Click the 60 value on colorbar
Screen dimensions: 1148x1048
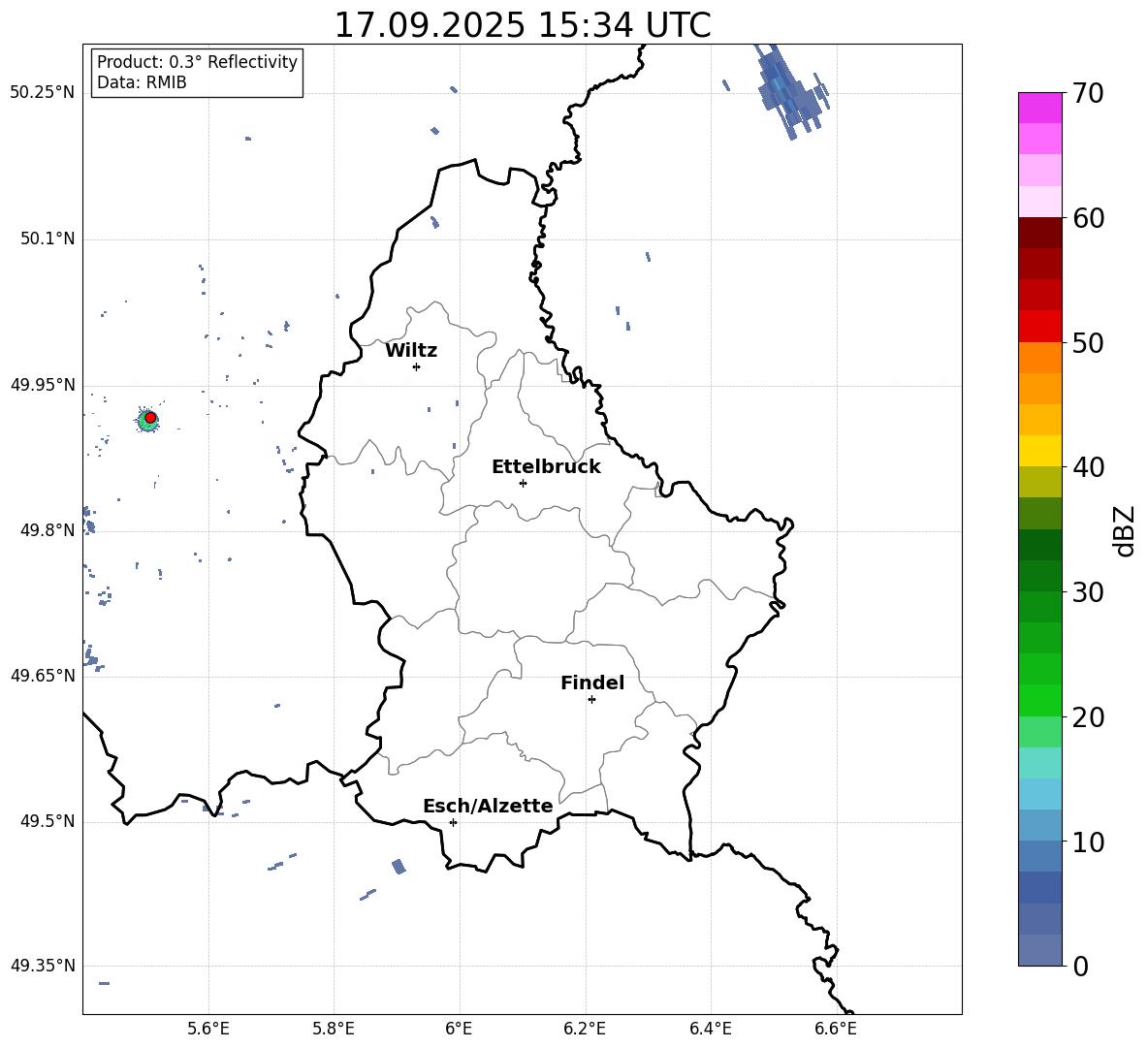click(1088, 218)
